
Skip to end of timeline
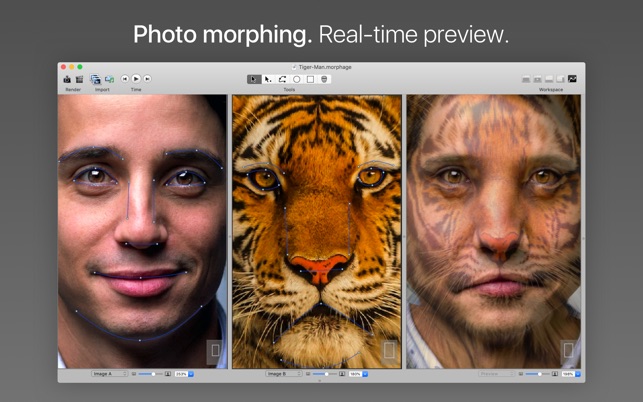pos(147,79)
